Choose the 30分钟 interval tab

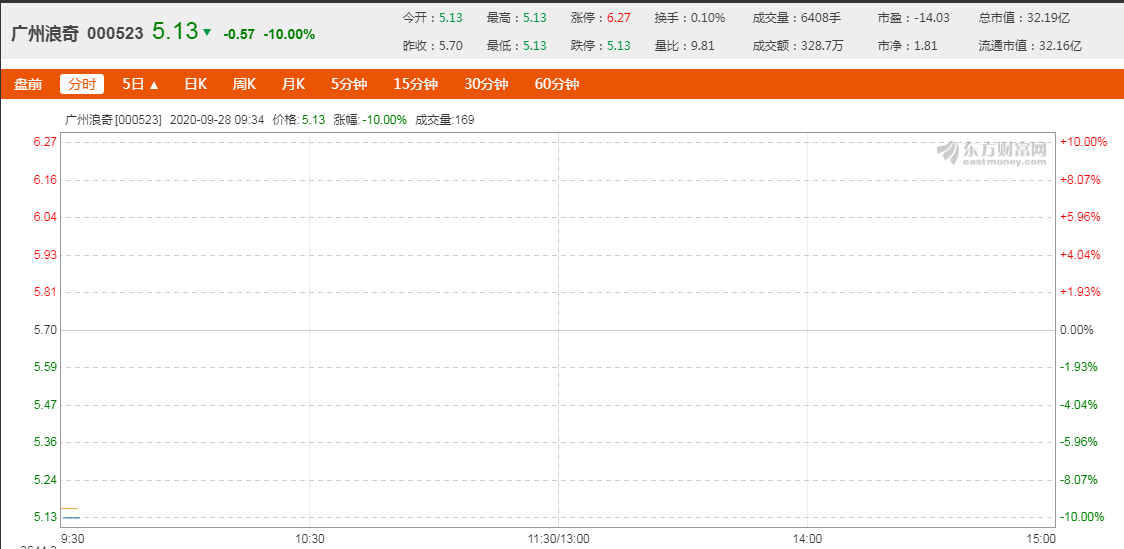coord(486,85)
